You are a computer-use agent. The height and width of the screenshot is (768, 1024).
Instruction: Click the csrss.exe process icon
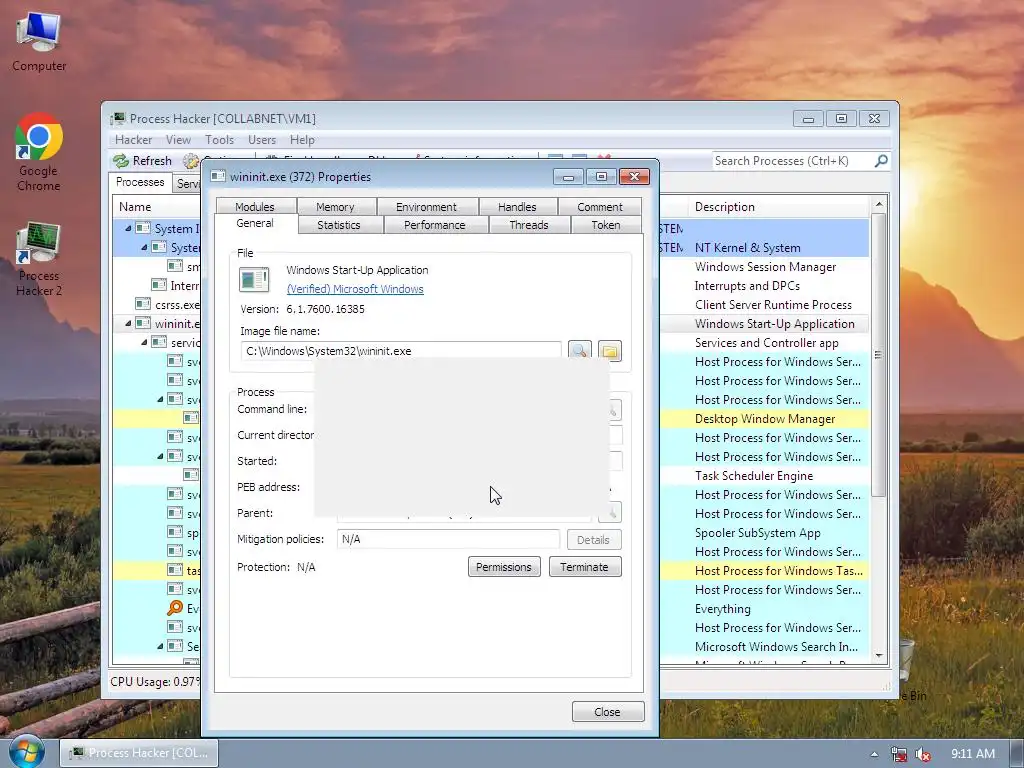click(x=143, y=304)
